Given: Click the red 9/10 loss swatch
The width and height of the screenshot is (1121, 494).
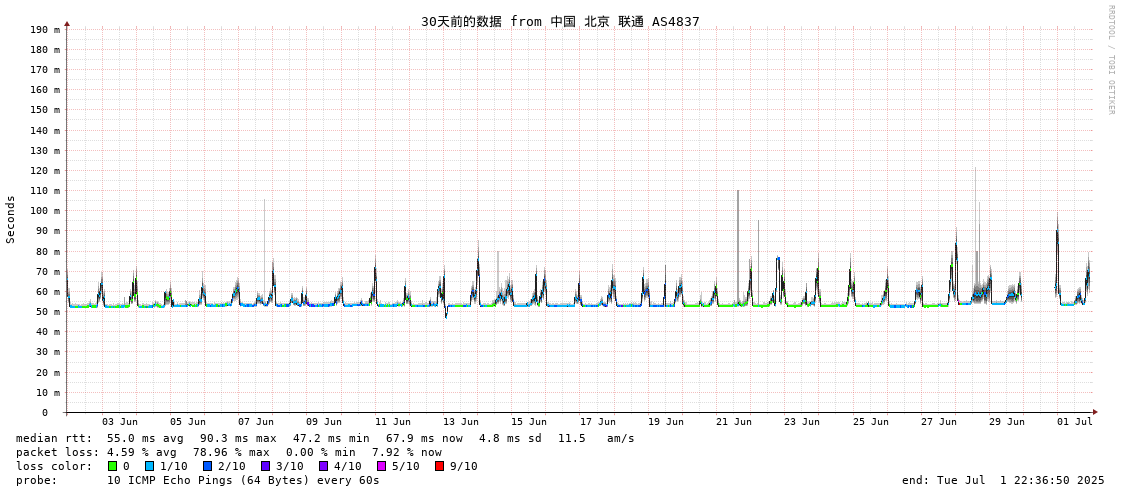Looking at the screenshot, I should click(x=440, y=466).
